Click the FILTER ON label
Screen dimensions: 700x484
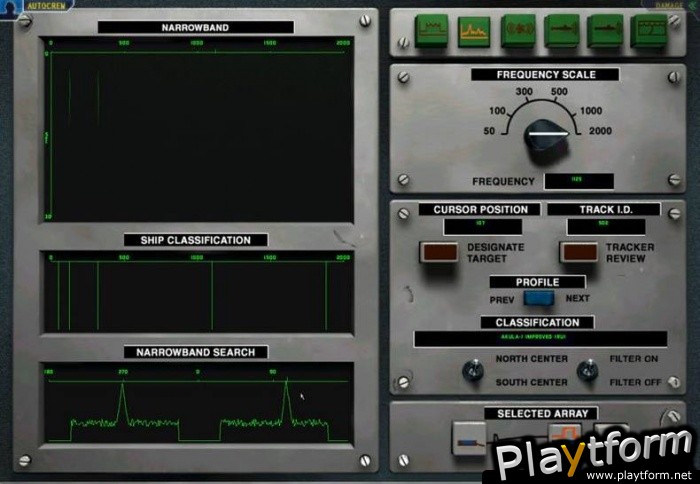point(633,359)
